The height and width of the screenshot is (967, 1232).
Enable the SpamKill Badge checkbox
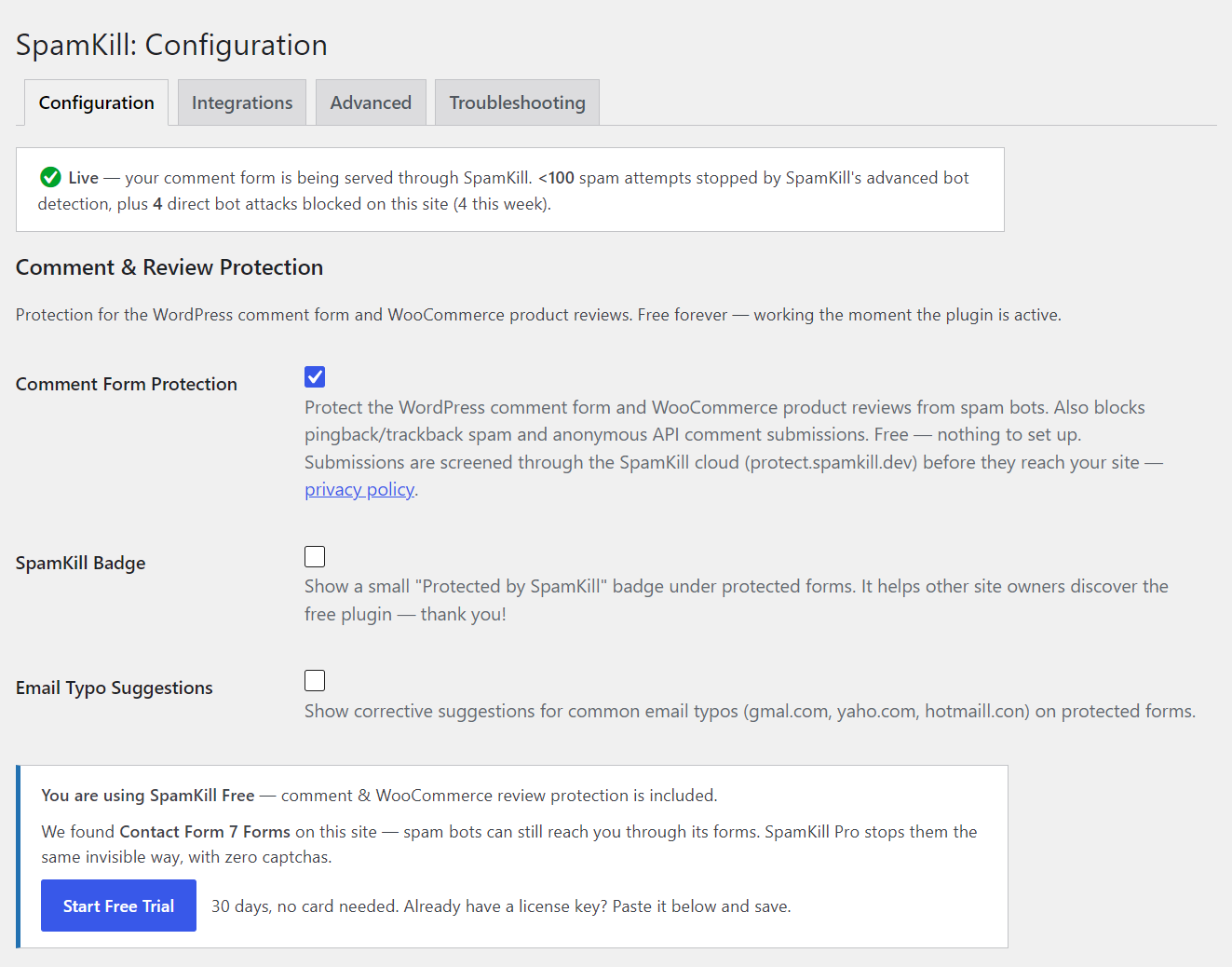tap(315, 557)
